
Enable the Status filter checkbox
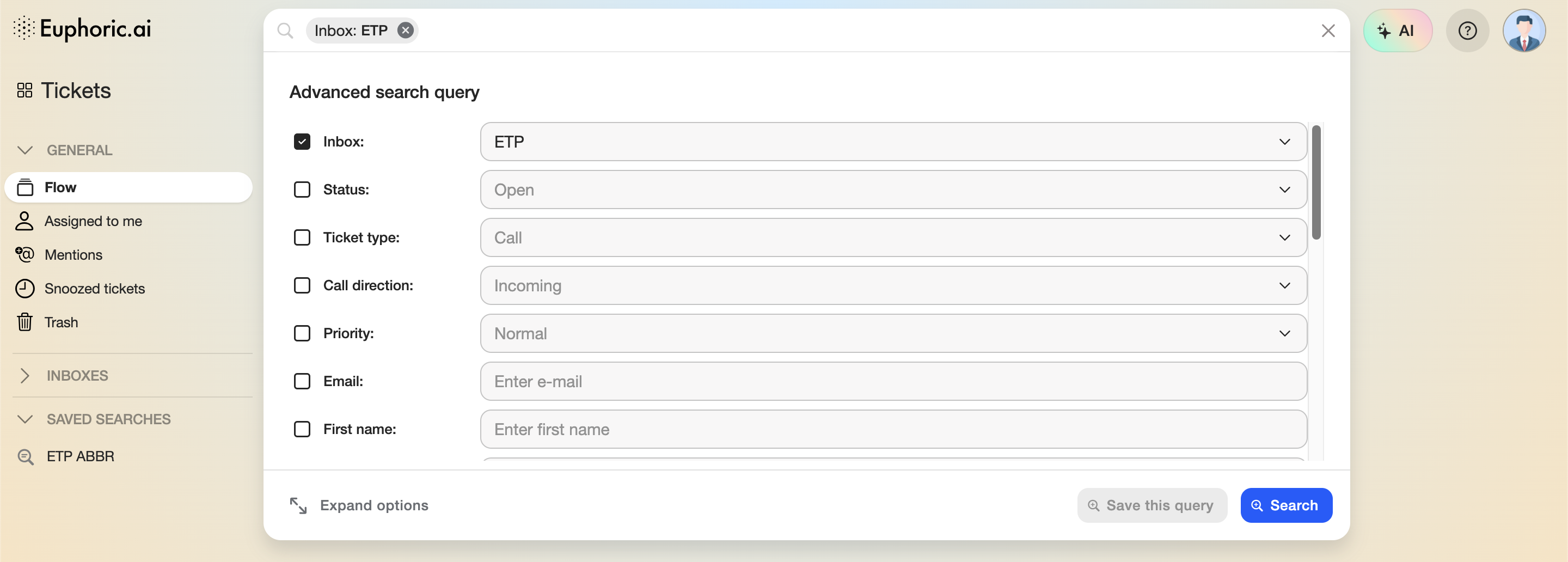tap(302, 190)
